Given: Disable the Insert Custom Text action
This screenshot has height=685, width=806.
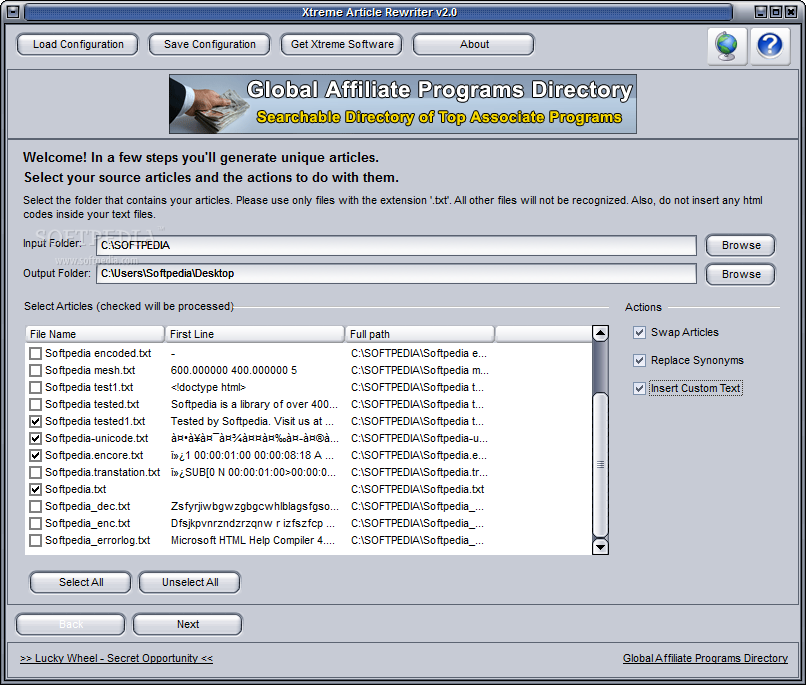Looking at the screenshot, I should [639, 388].
